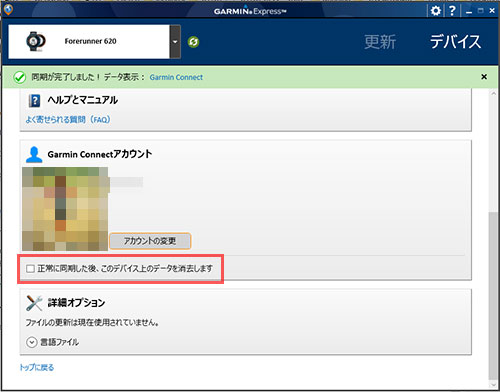This screenshot has height=392, width=500.
Task: Click the ヘルプとマニュアル heading
Action: 82,100
